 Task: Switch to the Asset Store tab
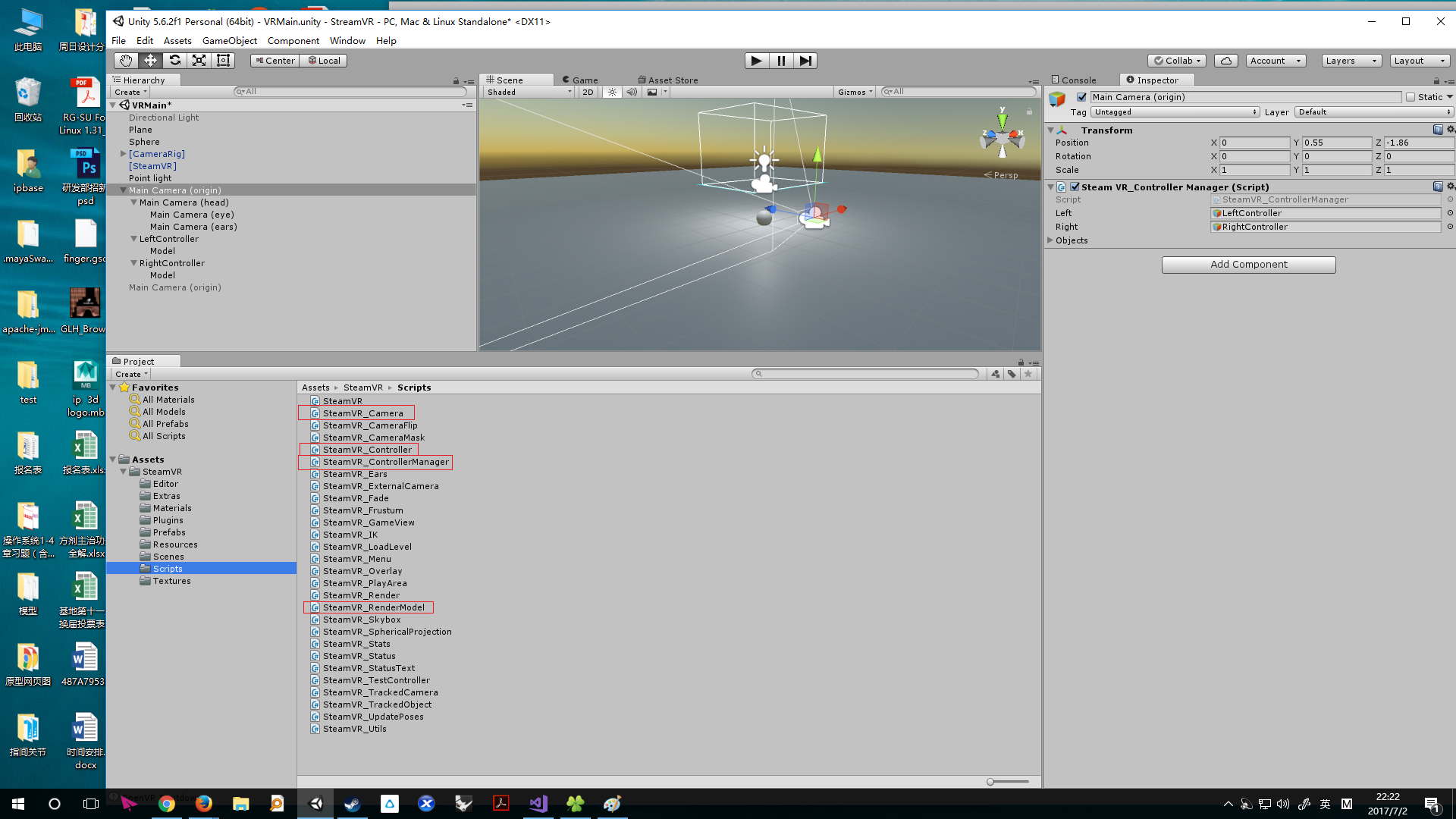(x=668, y=80)
